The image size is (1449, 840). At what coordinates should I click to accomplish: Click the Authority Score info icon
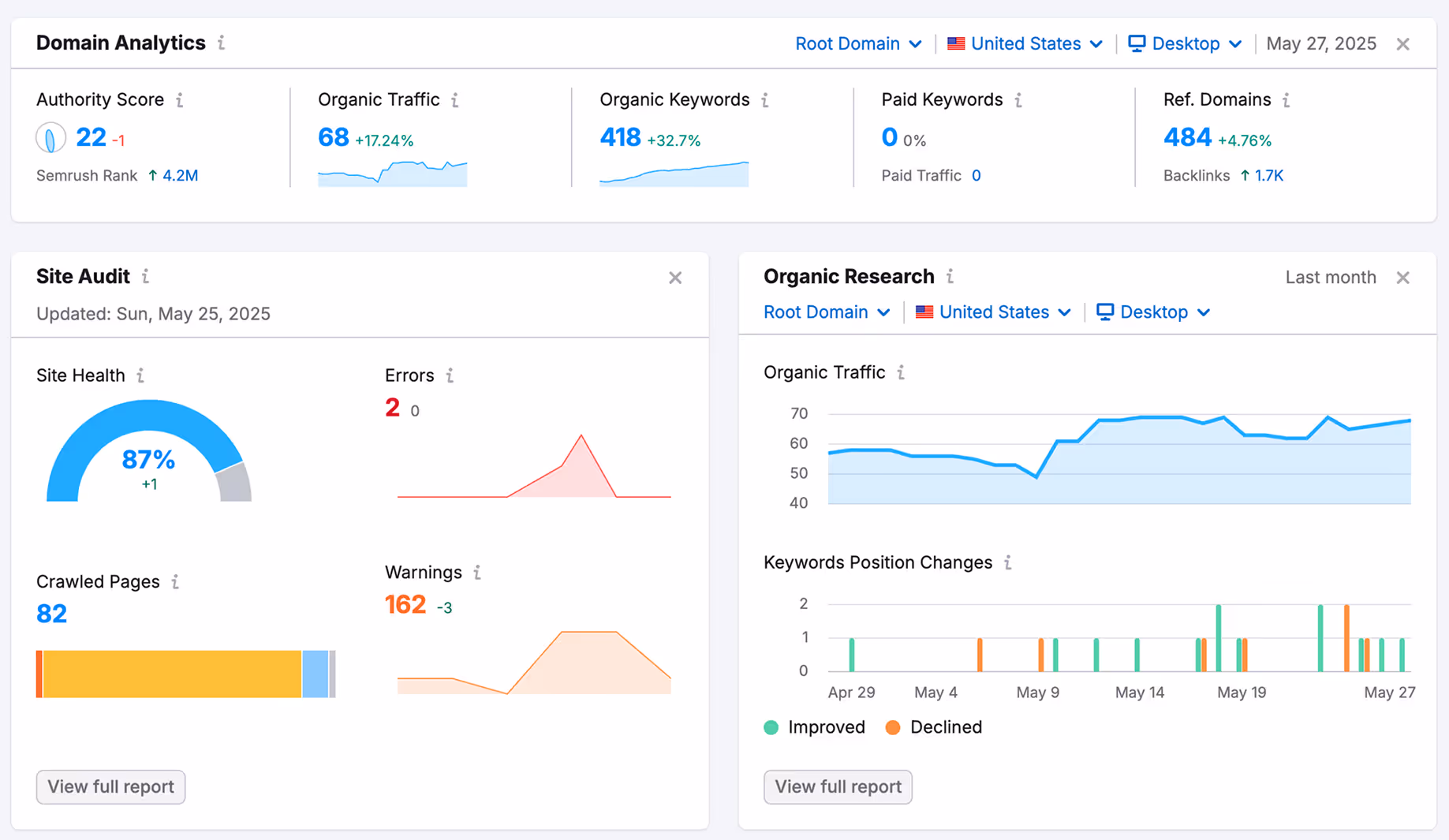(x=180, y=100)
